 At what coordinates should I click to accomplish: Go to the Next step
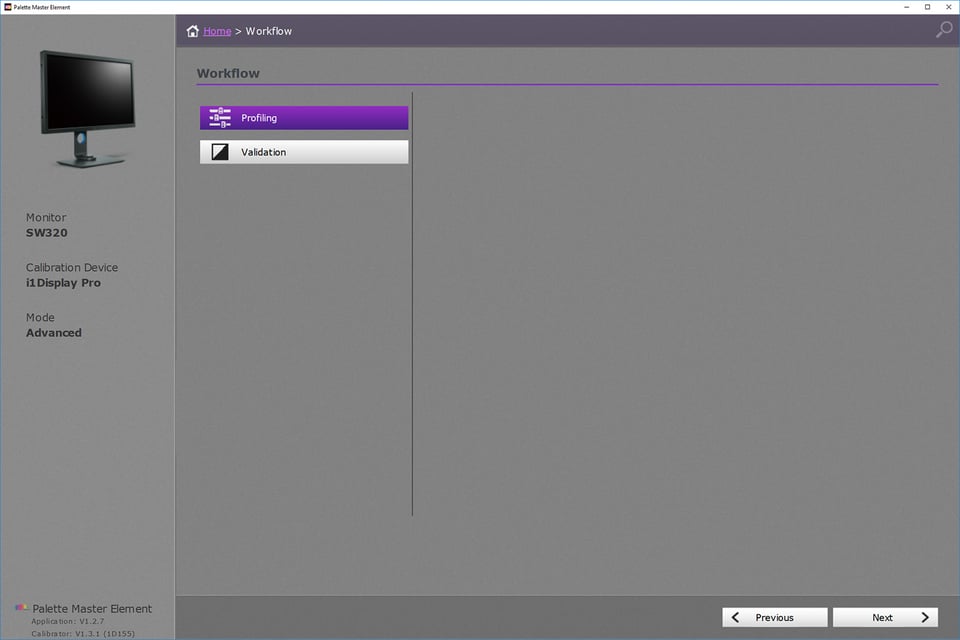pos(885,617)
